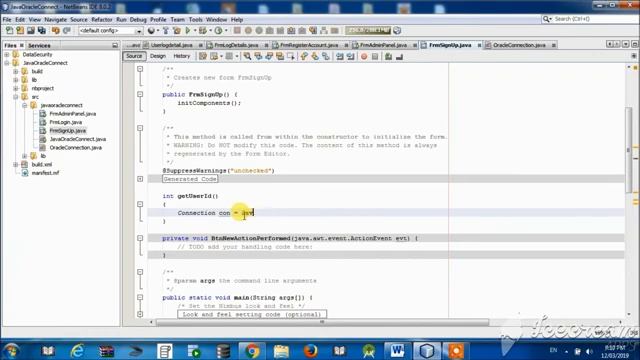Collapse the FrmSignUp constructor code fold
This screenshot has height=360, width=640.
point(140,94)
